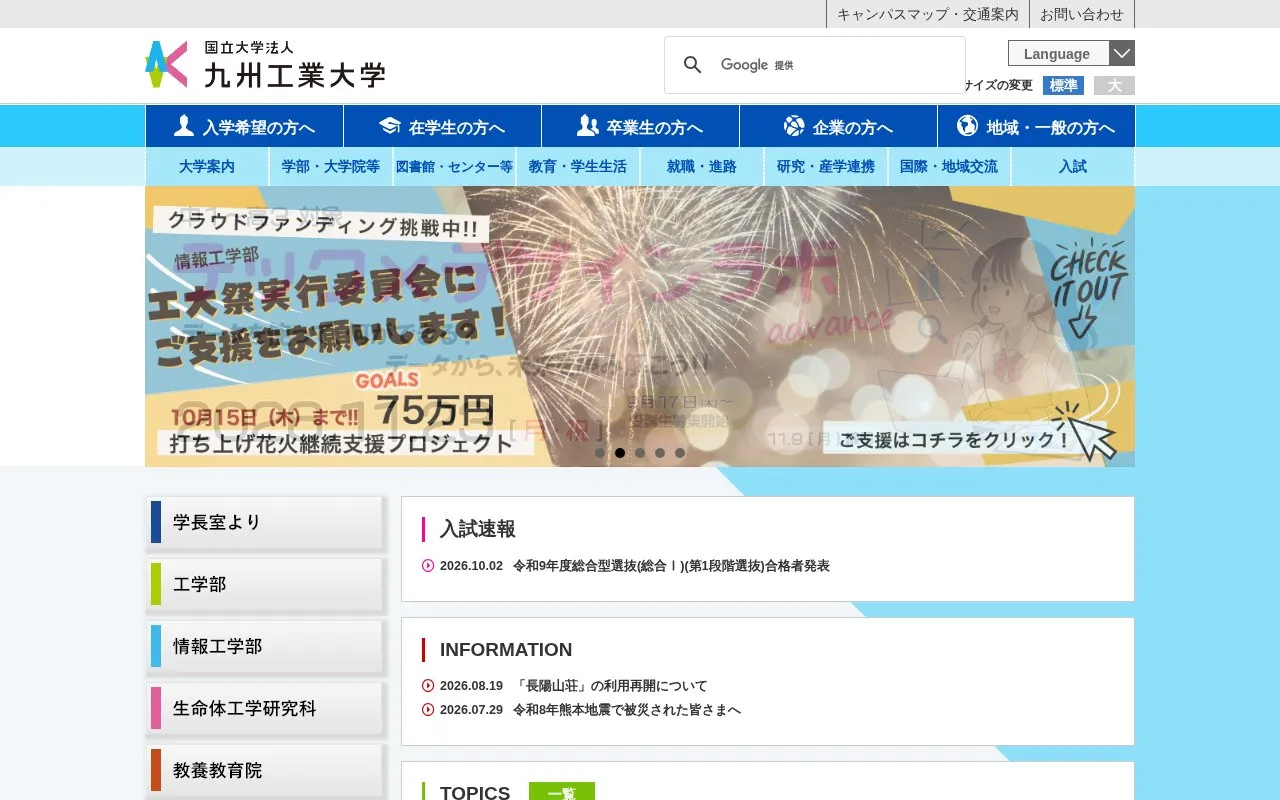The width and height of the screenshot is (1280, 800).
Task: Open 令和9年度総合型選抜 合格者発表 news link
Action: [x=671, y=566]
